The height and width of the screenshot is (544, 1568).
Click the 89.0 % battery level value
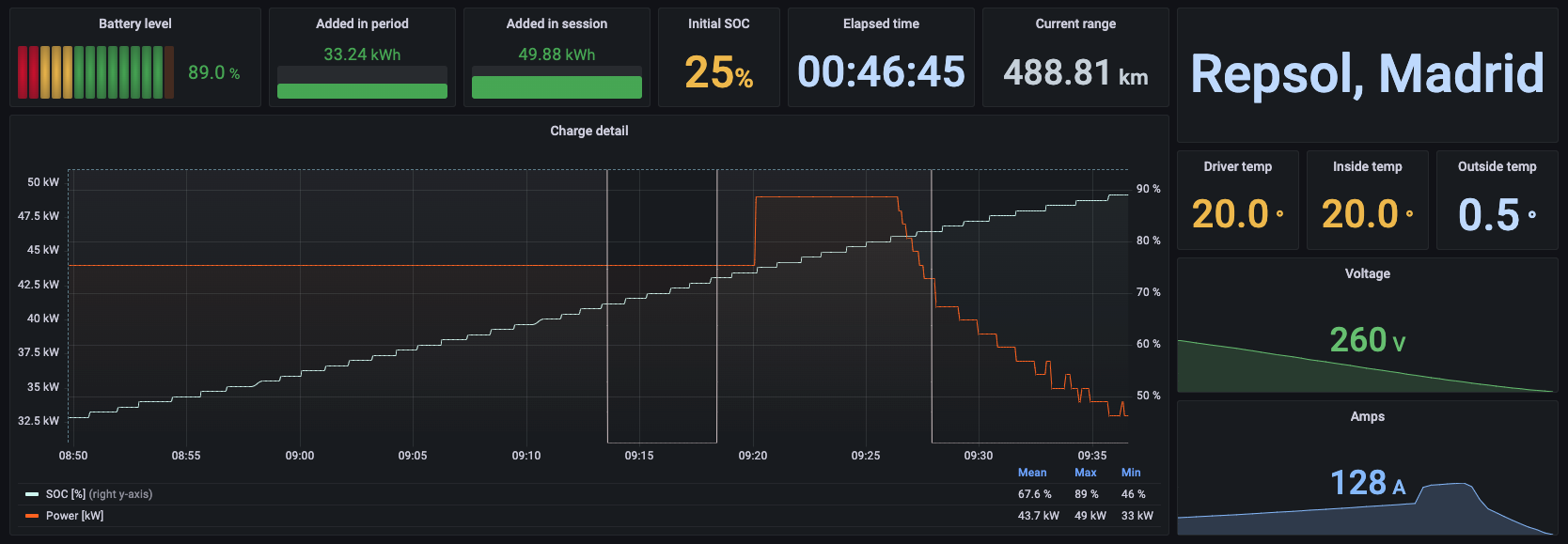(x=214, y=72)
